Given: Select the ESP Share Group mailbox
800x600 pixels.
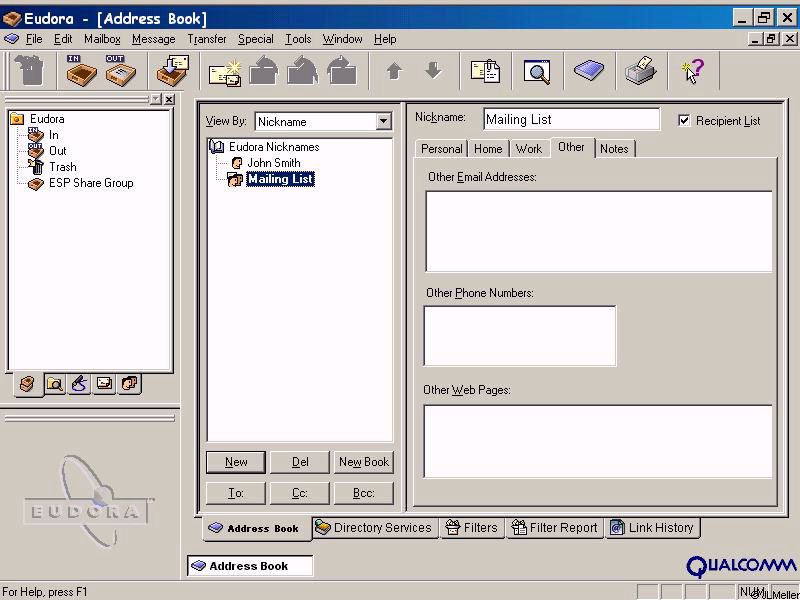Looking at the screenshot, I should pyautogui.click(x=91, y=183).
